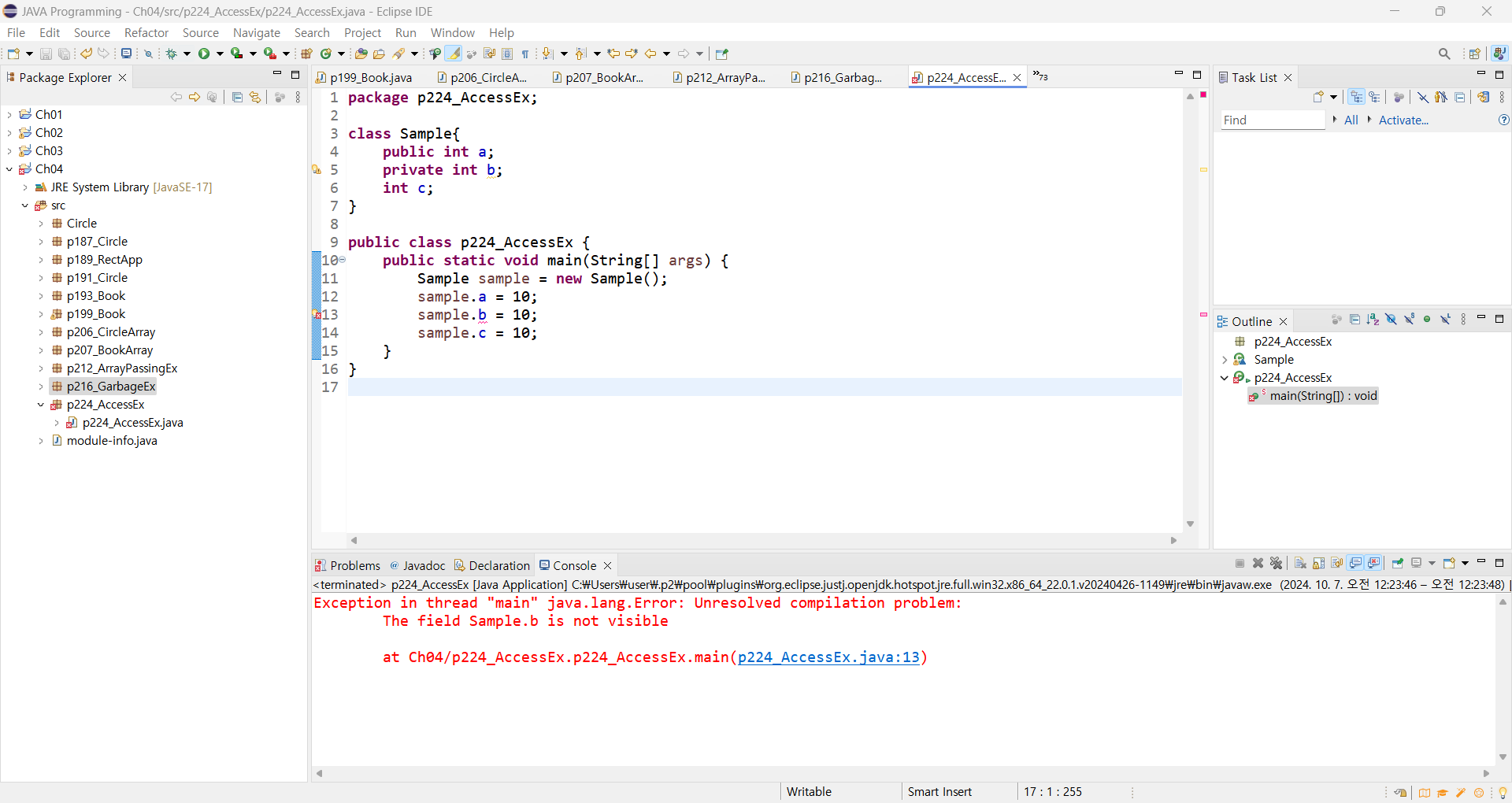Collapse the src folder
Image resolution: width=1512 pixels, height=803 pixels.
pos(25,205)
